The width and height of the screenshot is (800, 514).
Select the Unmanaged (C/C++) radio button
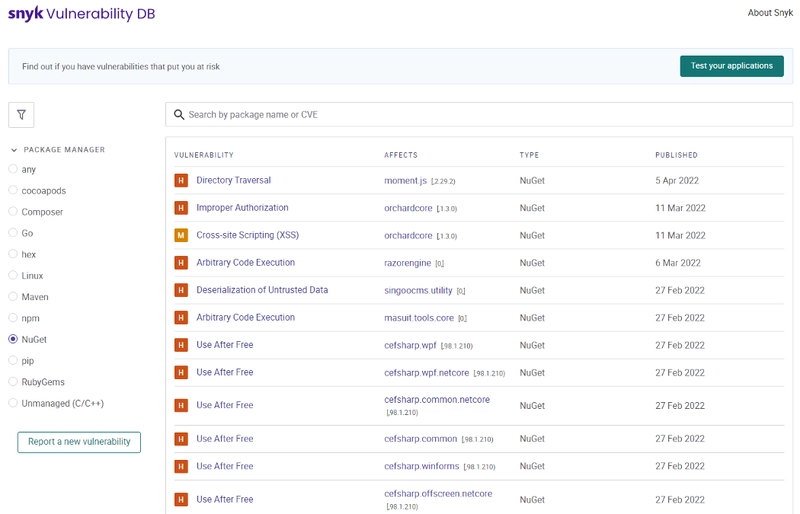click(13, 403)
